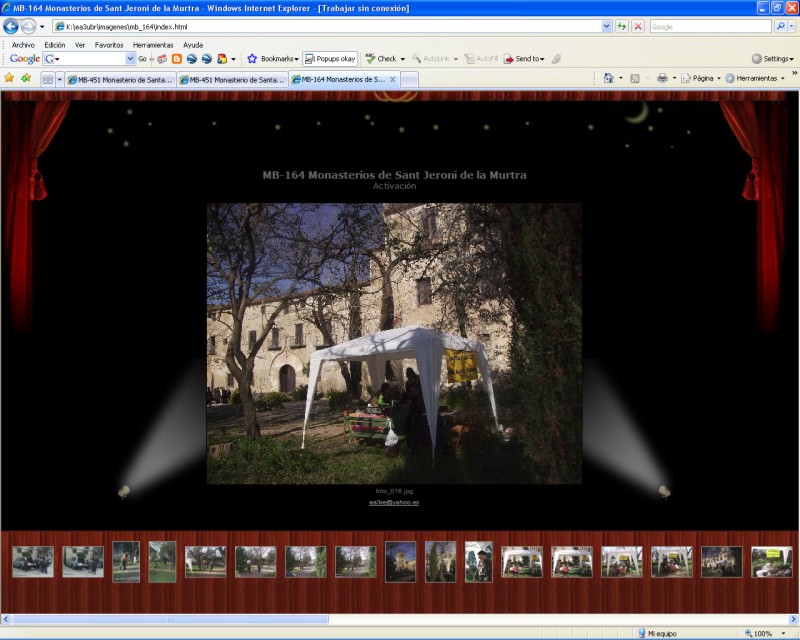The image size is (800, 640).
Task: Expand the Check spelling dropdown arrow
Action: 403,59
